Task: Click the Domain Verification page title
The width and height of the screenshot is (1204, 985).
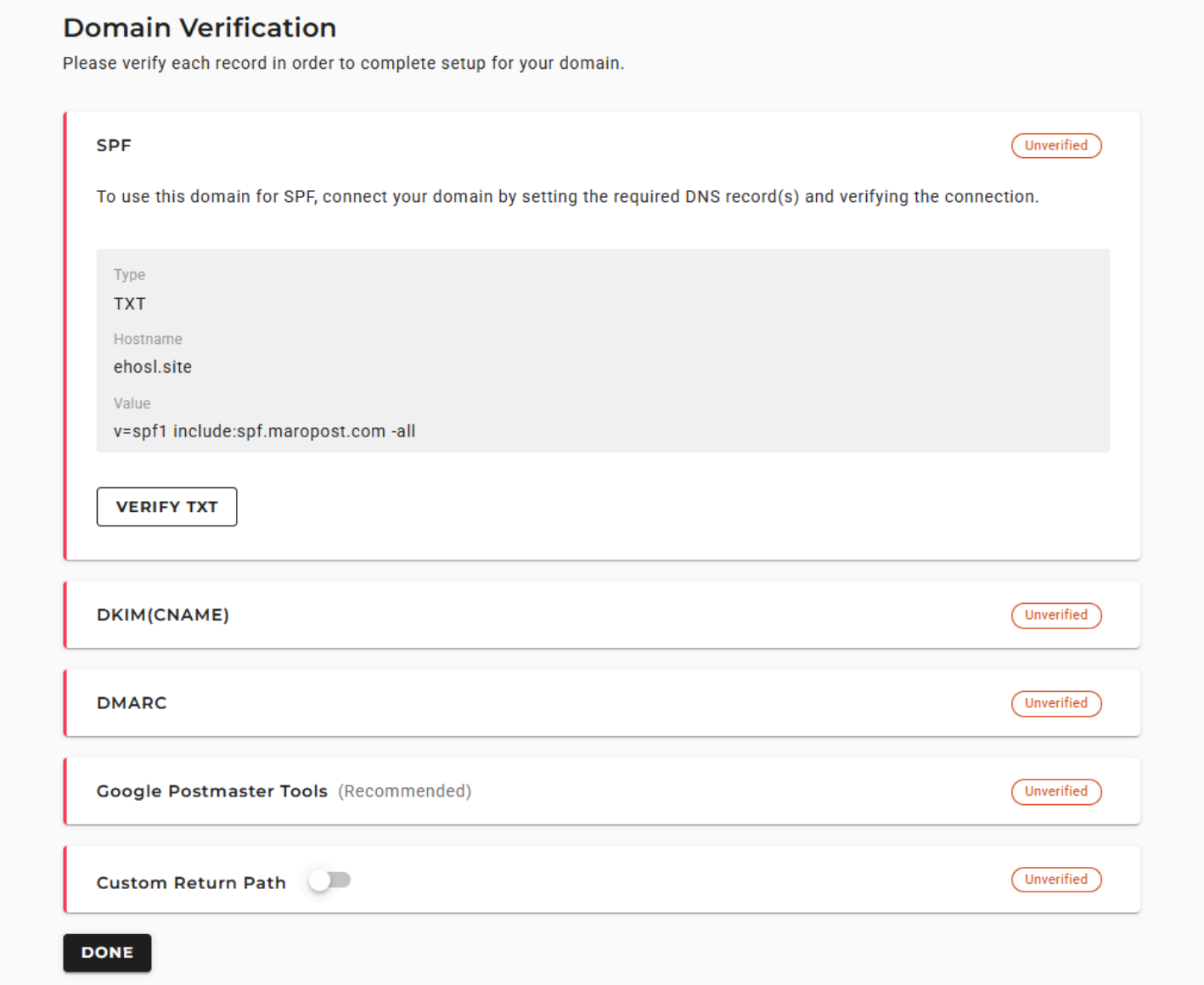Action: pyautogui.click(x=200, y=27)
